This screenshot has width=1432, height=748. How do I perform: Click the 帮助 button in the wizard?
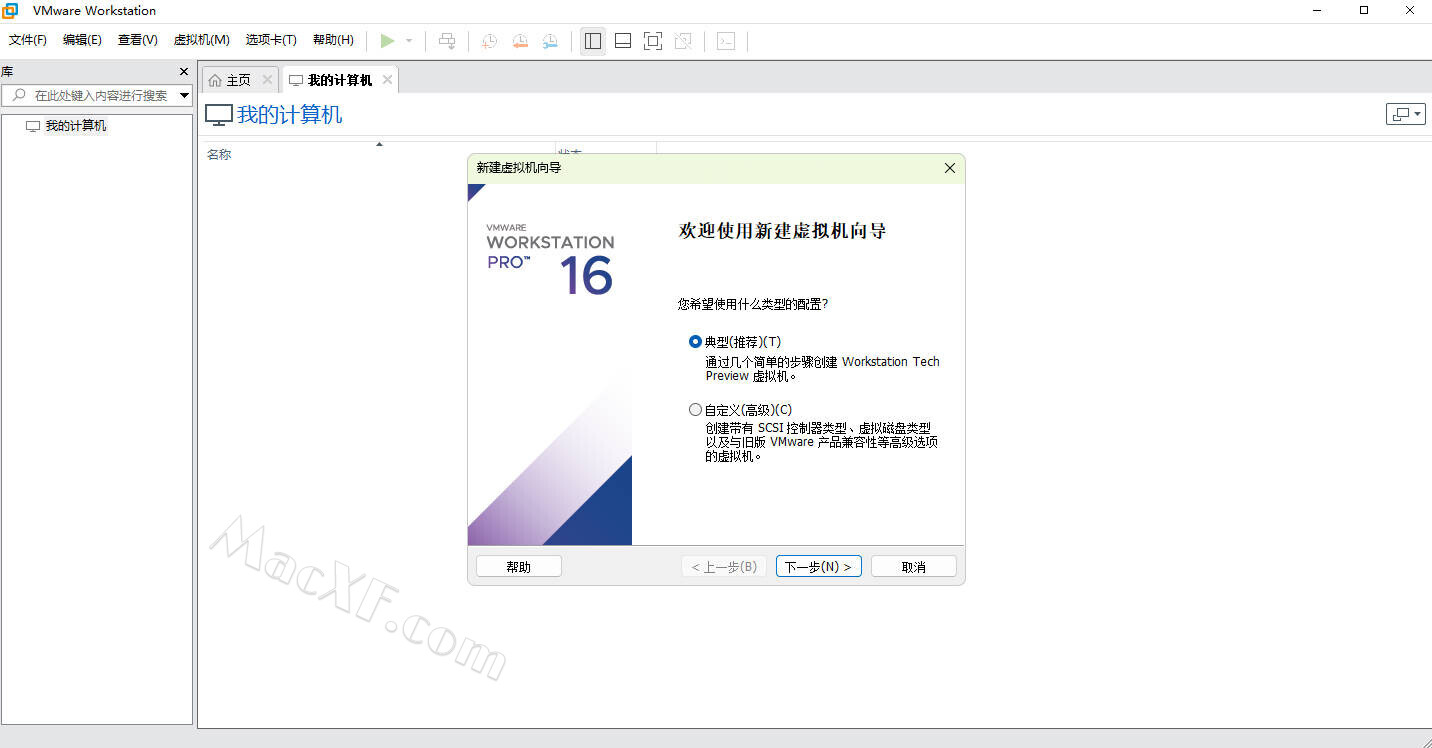pyautogui.click(x=519, y=567)
